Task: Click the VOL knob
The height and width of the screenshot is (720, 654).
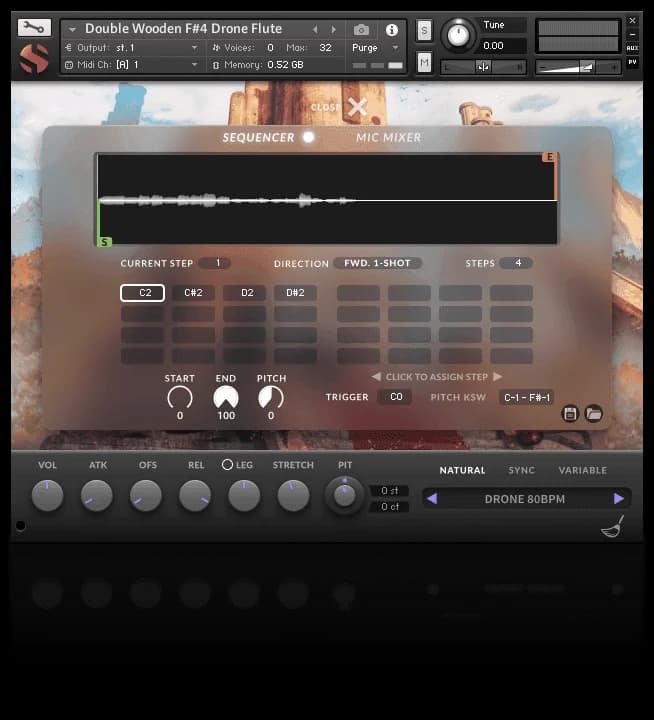Action: (47, 495)
